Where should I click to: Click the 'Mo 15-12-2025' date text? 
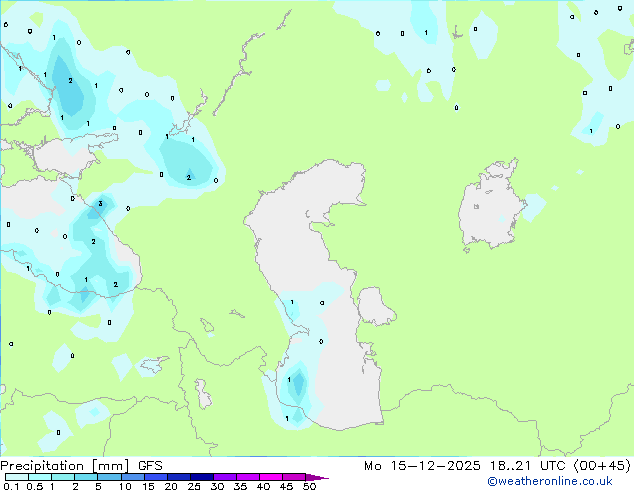point(422,466)
